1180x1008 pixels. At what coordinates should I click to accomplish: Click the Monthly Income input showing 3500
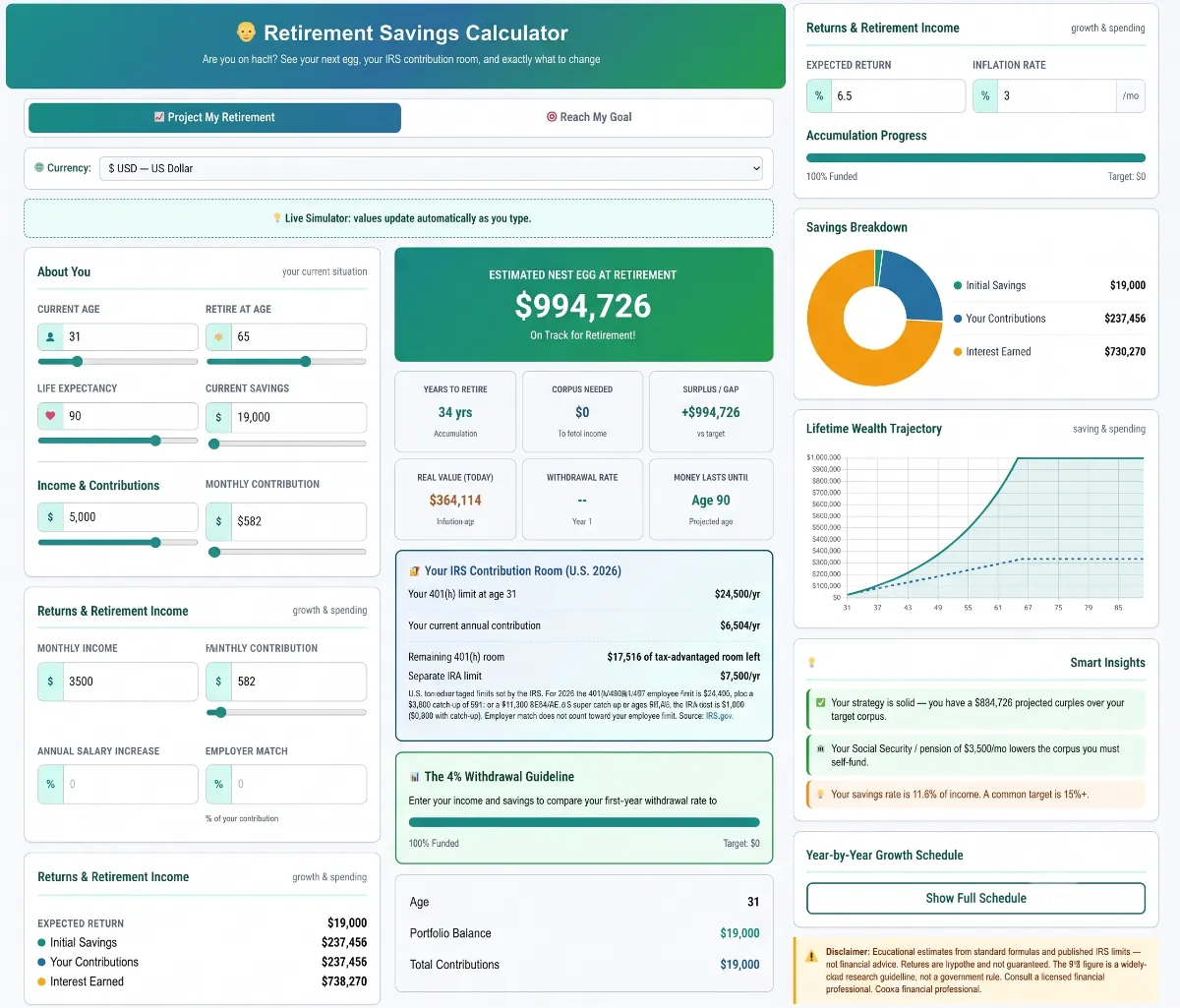pos(130,681)
